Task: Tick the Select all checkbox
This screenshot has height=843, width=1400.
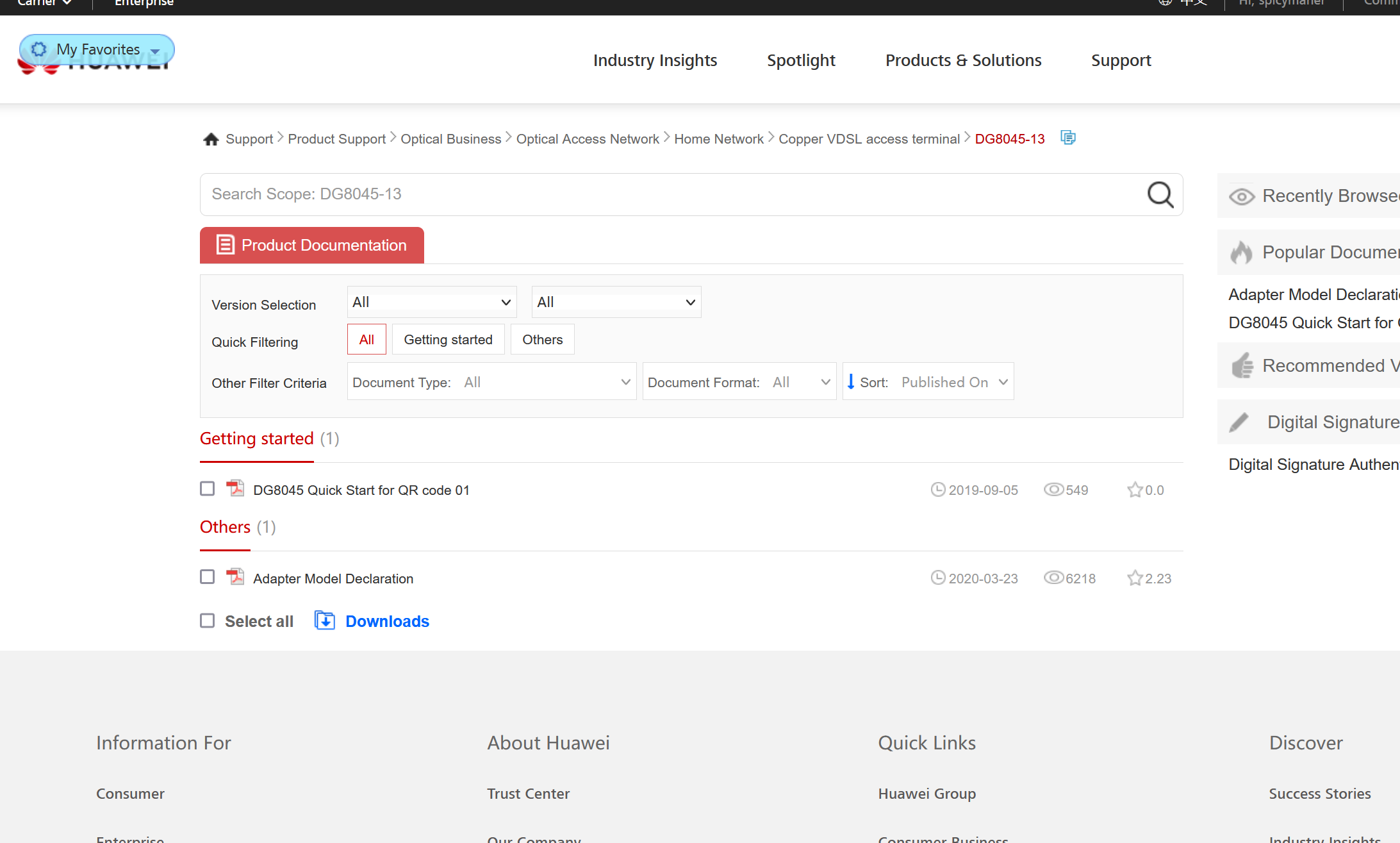Action: tap(207, 621)
